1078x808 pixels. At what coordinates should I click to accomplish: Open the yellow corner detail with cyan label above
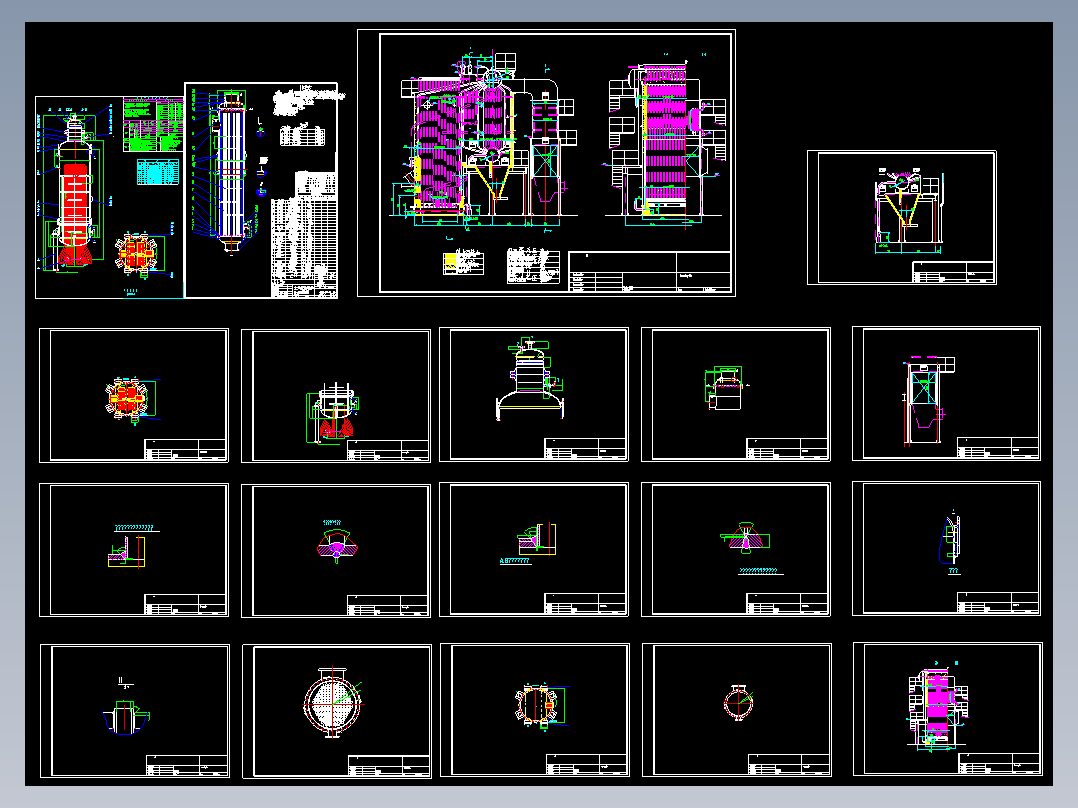click(x=134, y=550)
